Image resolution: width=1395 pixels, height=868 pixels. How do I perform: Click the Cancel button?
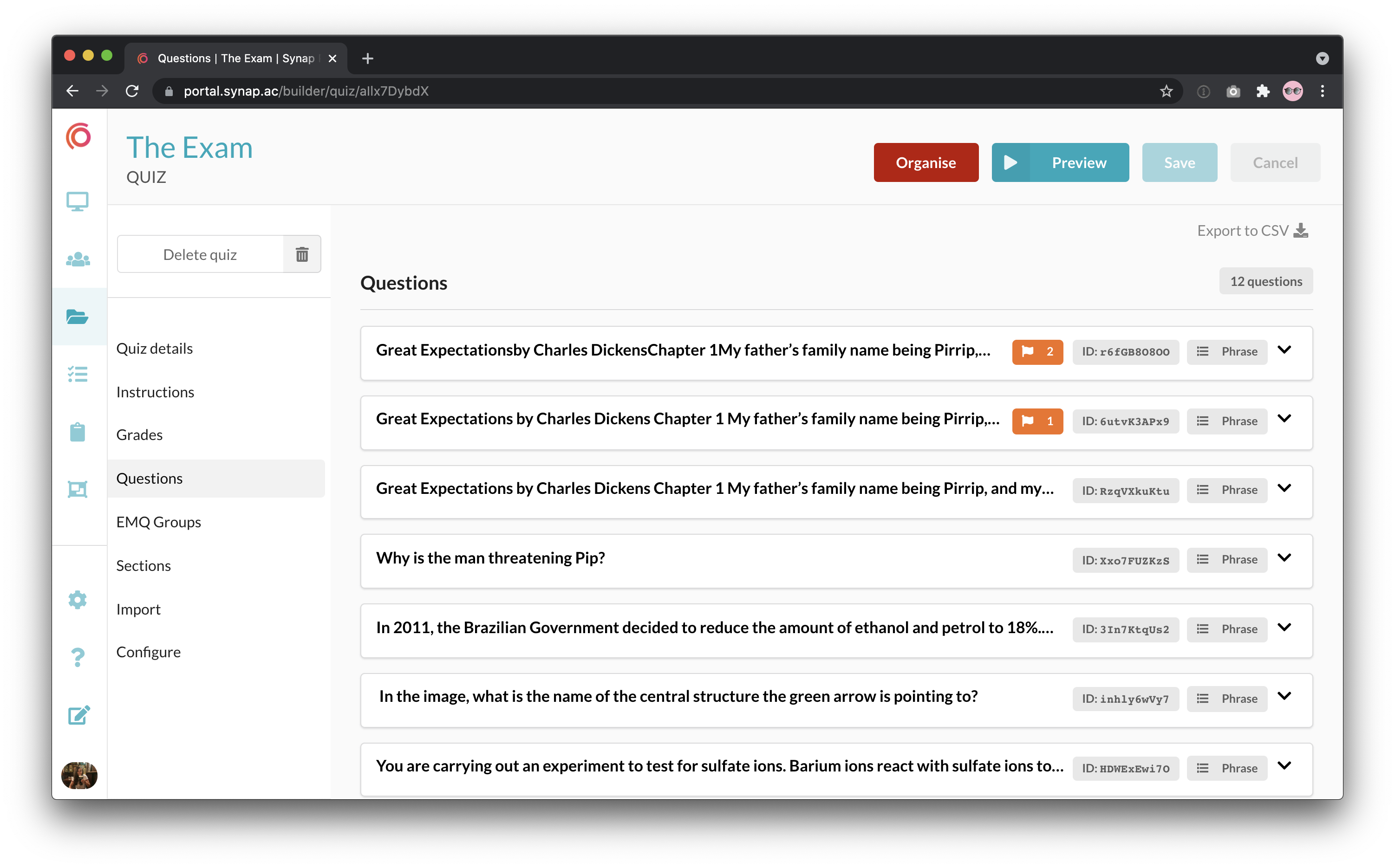[1275, 162]
